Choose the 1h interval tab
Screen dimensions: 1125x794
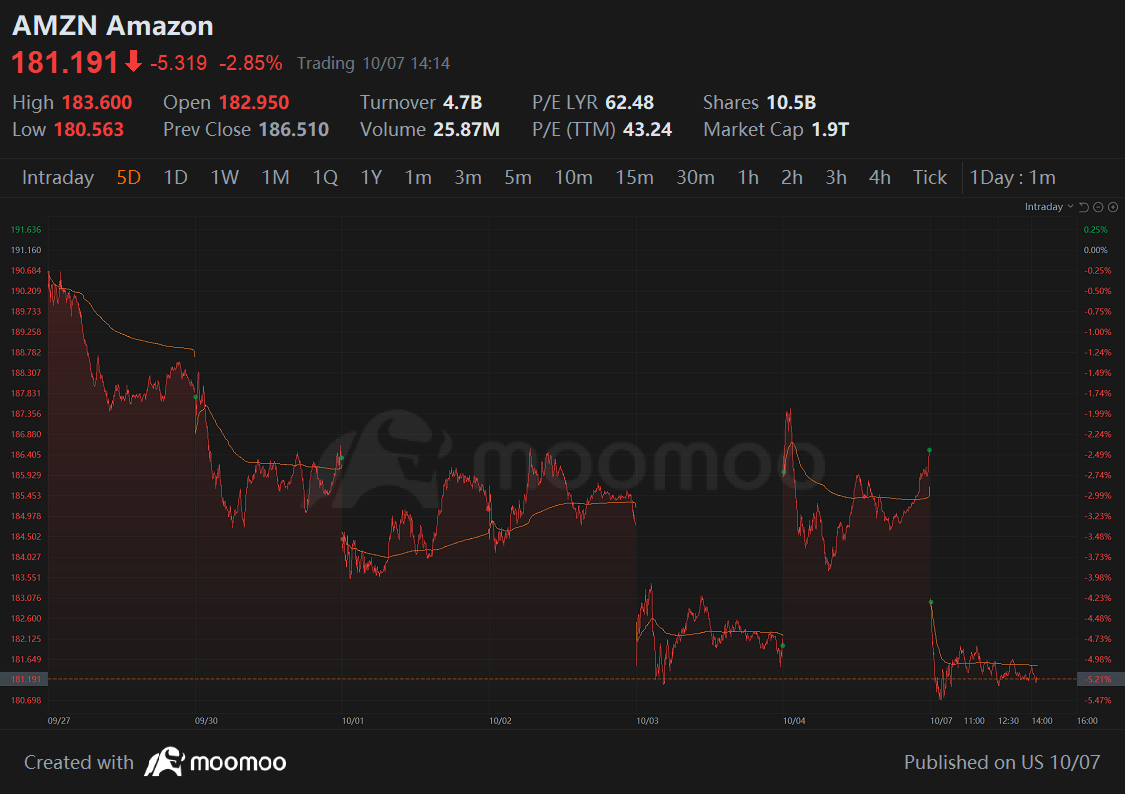pos(748,177)
